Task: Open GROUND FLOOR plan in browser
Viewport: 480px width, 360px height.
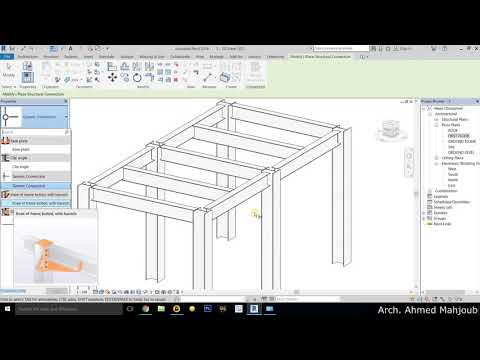Action: click(461, 141)
